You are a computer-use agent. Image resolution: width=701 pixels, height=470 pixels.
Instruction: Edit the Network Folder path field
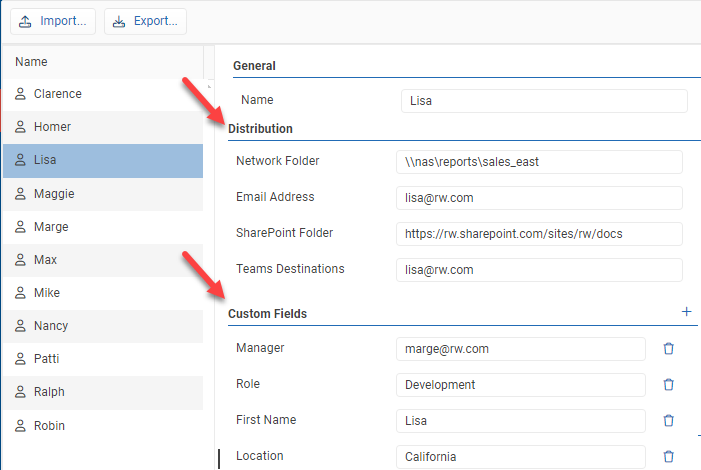coord(539,162)
